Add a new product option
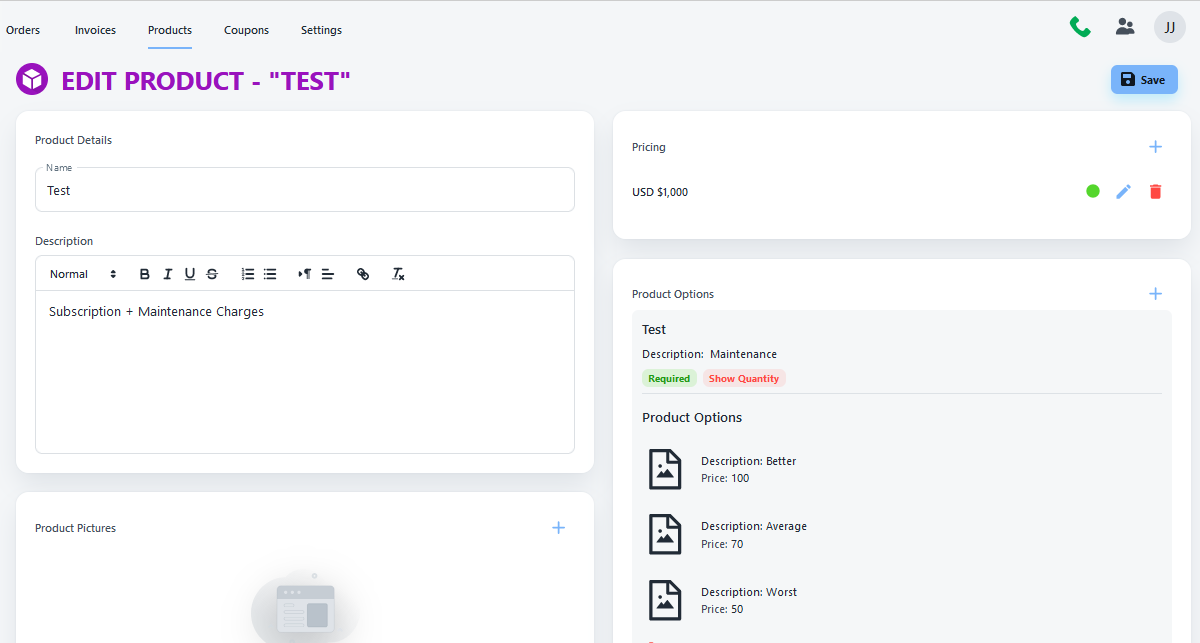 pyautogui.click(x=1155, y=294)
